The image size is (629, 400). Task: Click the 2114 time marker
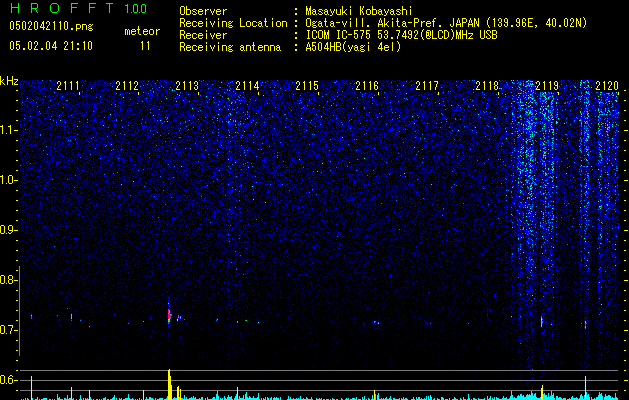pos(247,86)
